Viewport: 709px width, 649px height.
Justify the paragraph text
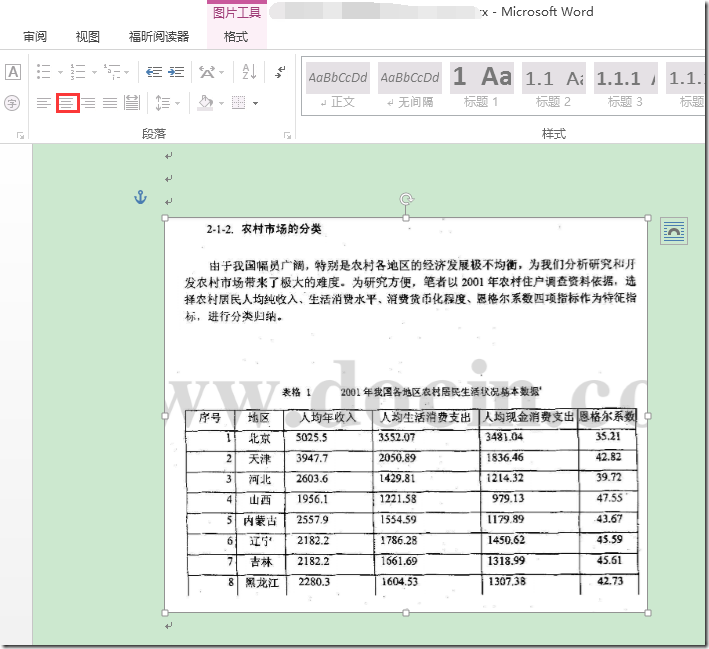tap(110, 103)
